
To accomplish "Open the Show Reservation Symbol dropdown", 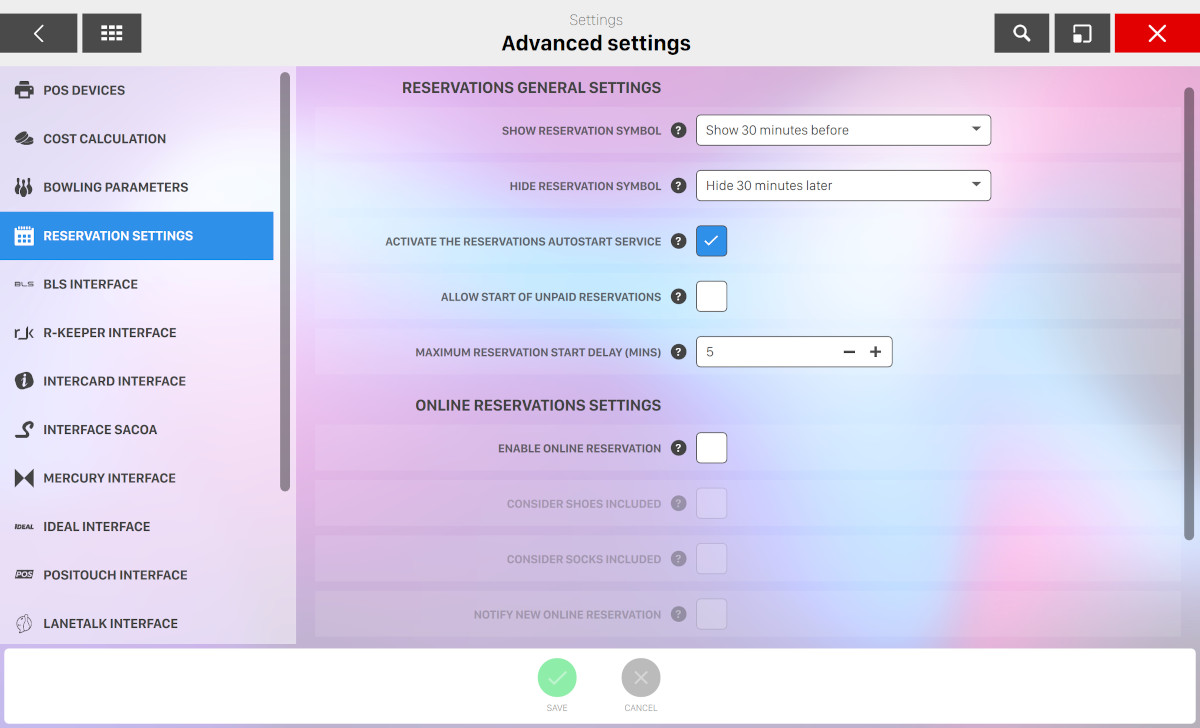I will click(843, 130).
